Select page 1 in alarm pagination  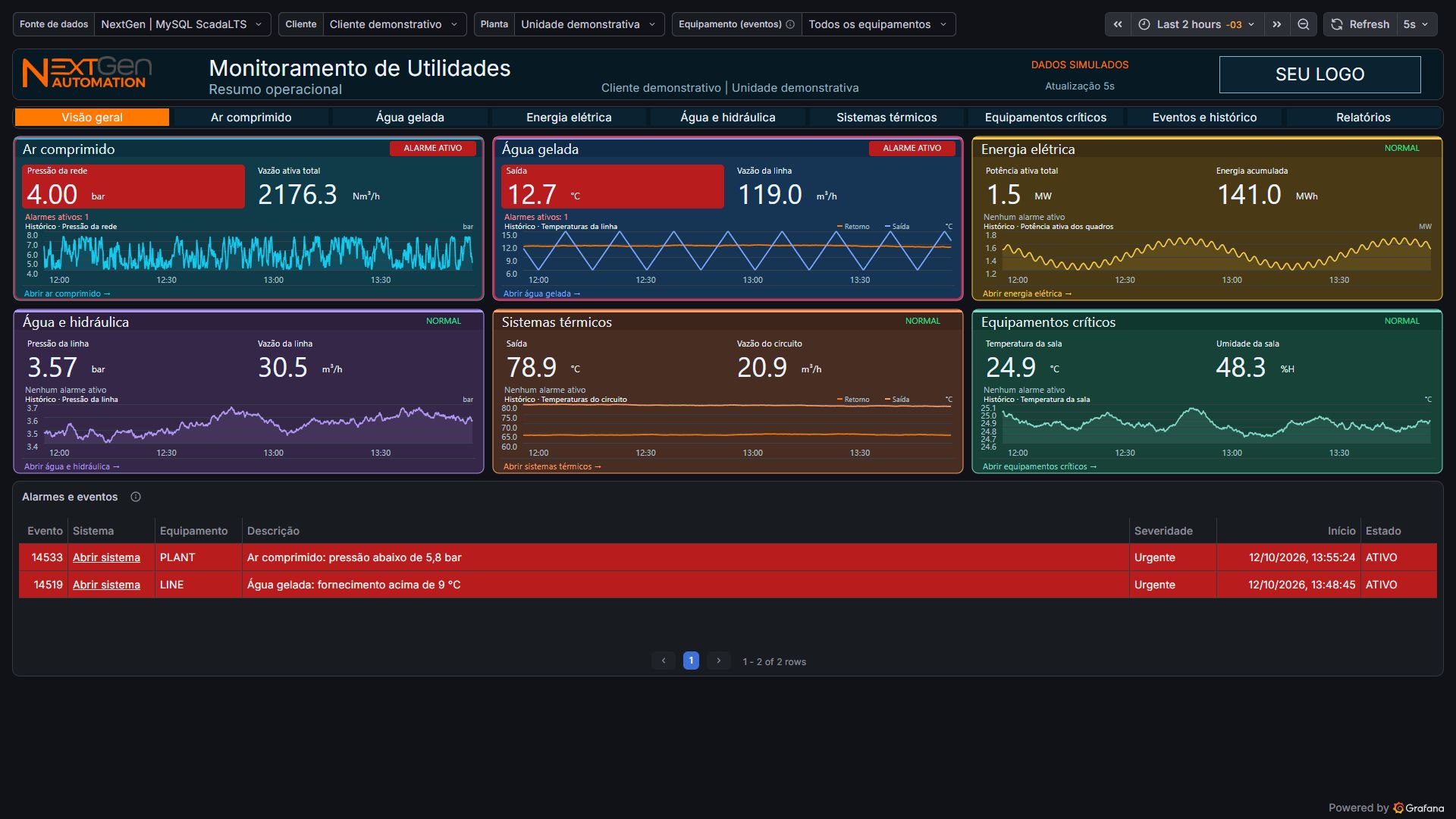coord(691,661)
